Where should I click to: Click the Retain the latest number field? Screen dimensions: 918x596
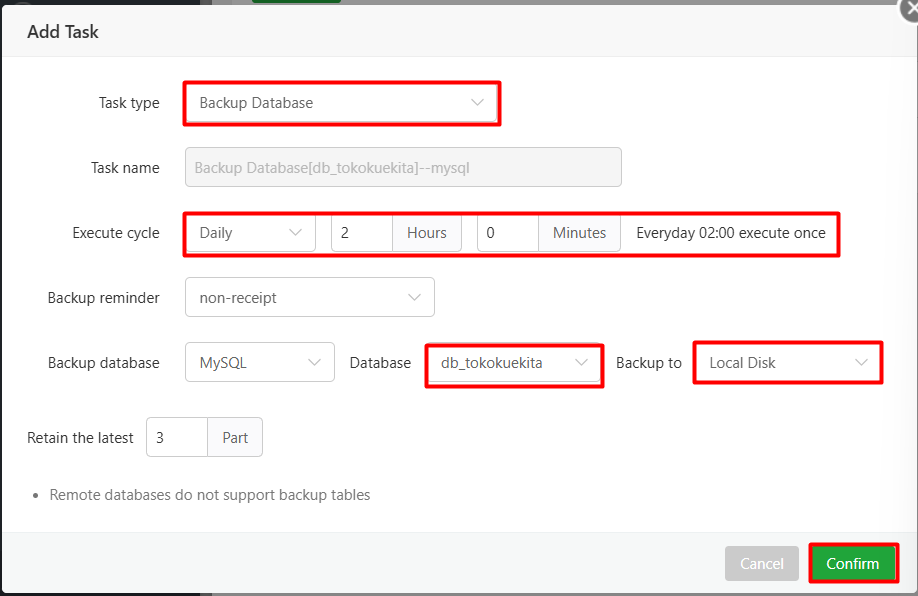pyautogui.click(x=176, y=437)
